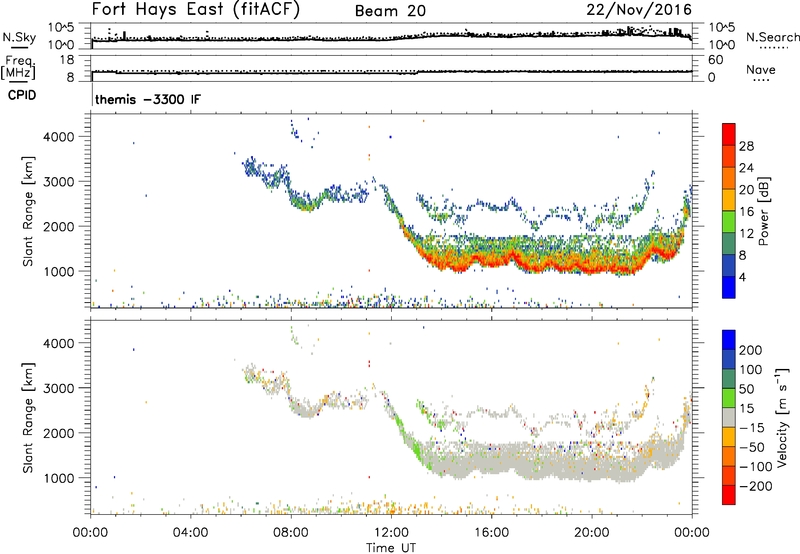Click the "12:00" time tick label
Viewport: 800px width, 554px height.
(391, 533)
